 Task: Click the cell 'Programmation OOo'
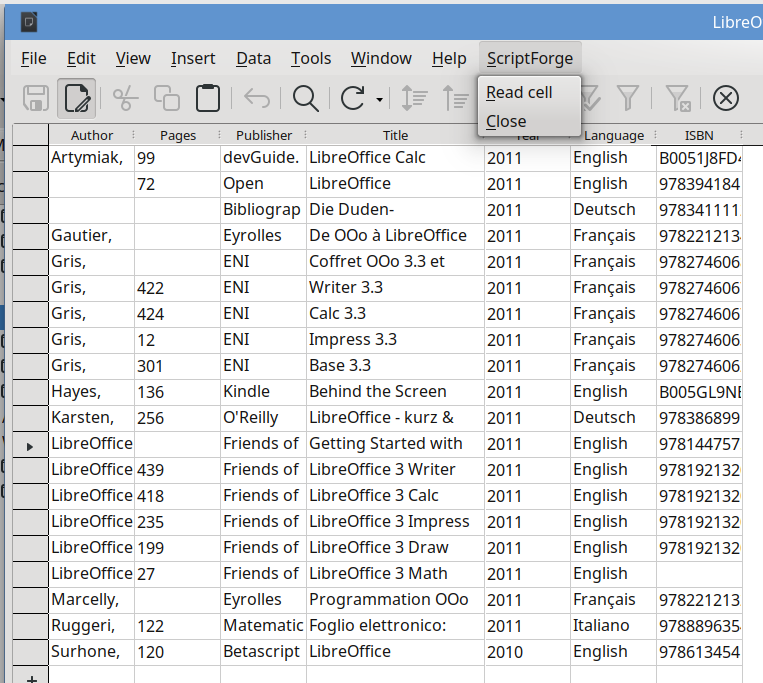pyautogui.click(x=395, y=600)
